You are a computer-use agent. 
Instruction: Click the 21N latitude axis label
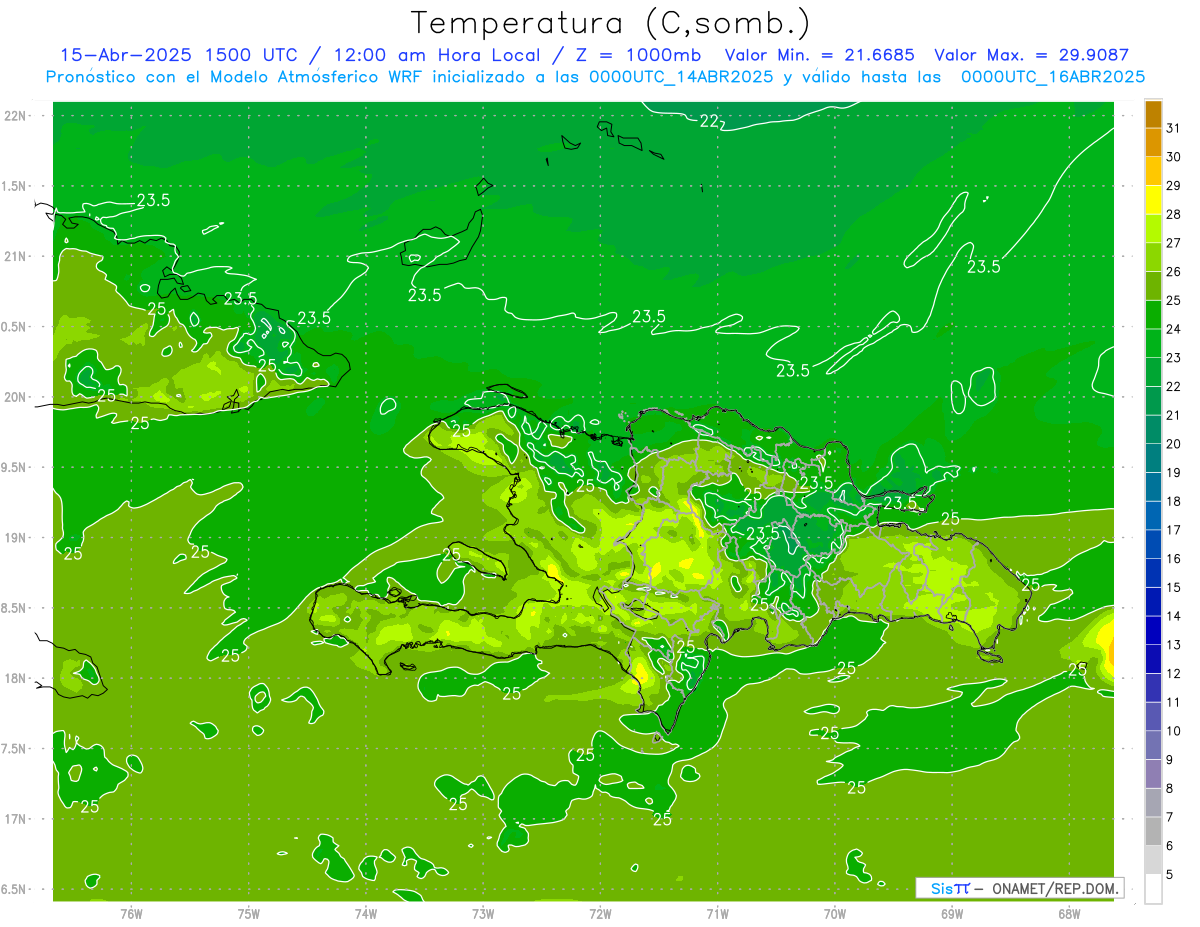click(16, 256)
